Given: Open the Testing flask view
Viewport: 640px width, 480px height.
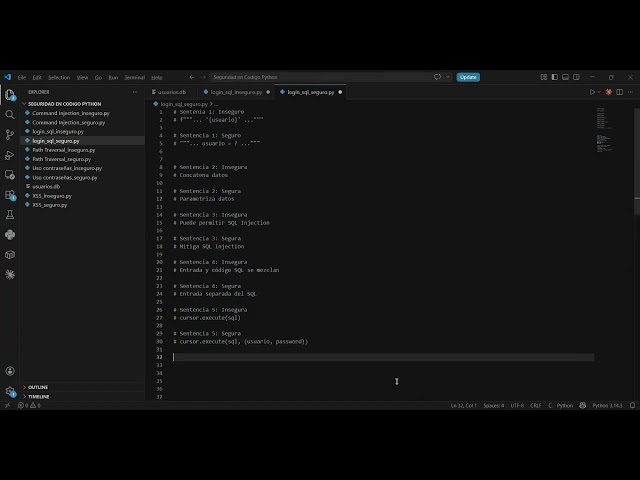Looking at the screenshot, I should coord(10,215).
